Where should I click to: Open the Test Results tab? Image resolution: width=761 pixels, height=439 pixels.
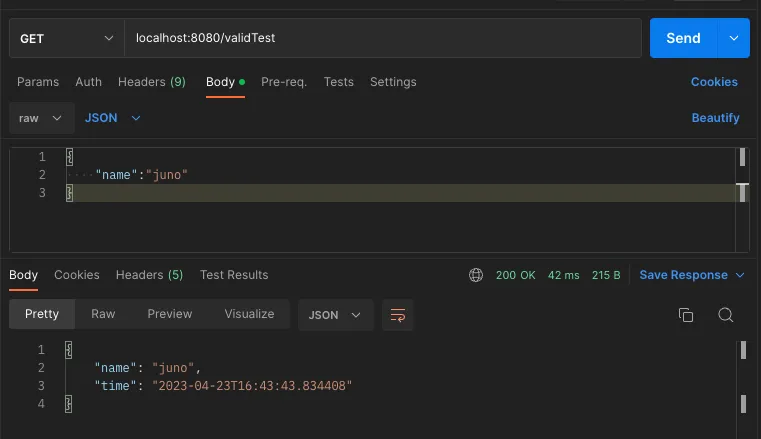pos(234,275)
